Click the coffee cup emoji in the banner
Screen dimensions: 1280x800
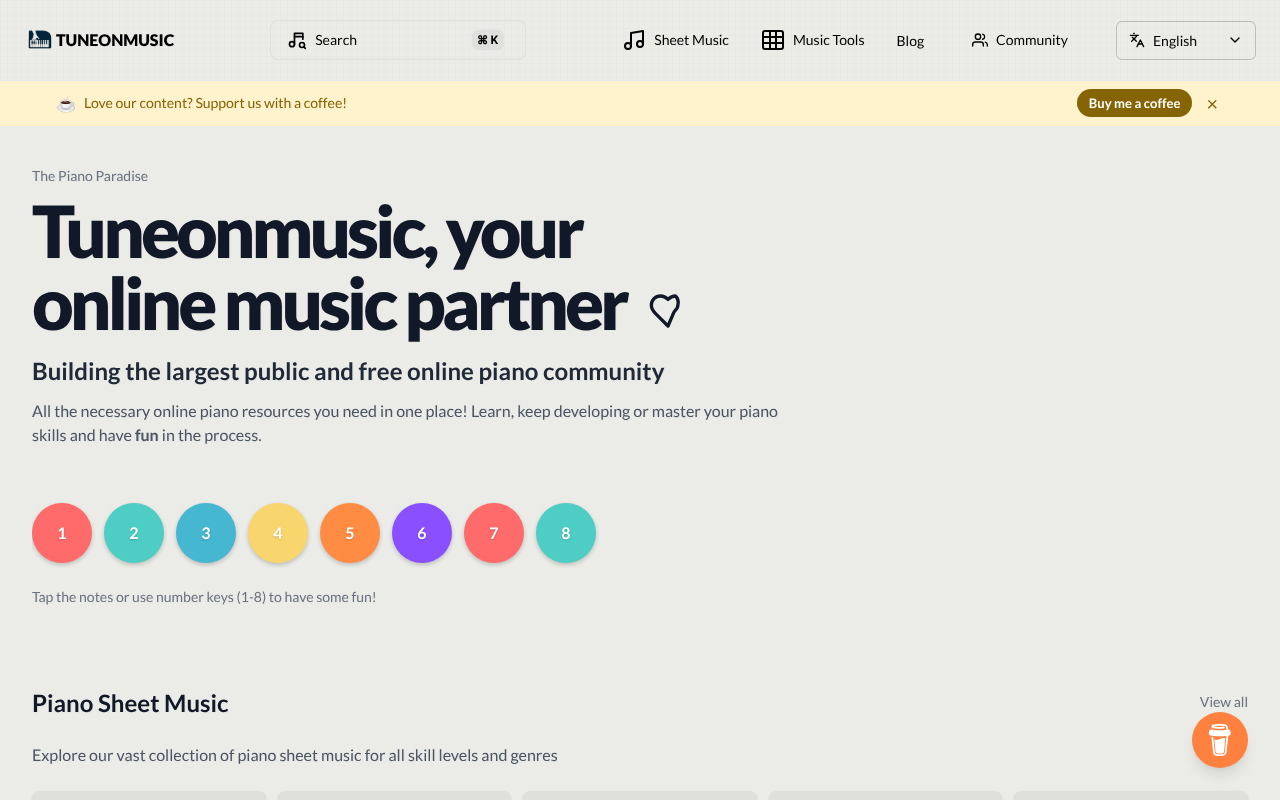[65, 103]
